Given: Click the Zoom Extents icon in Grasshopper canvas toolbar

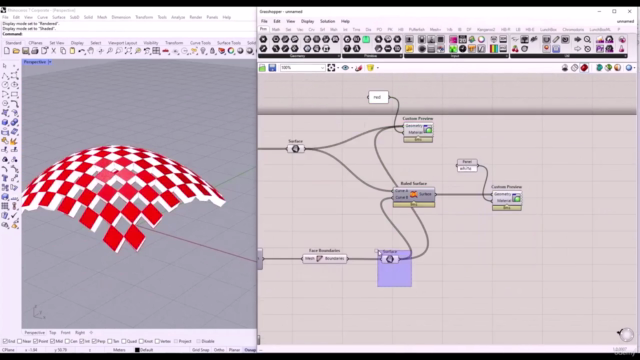Looking at the screenshot, I should coord(331,68).
